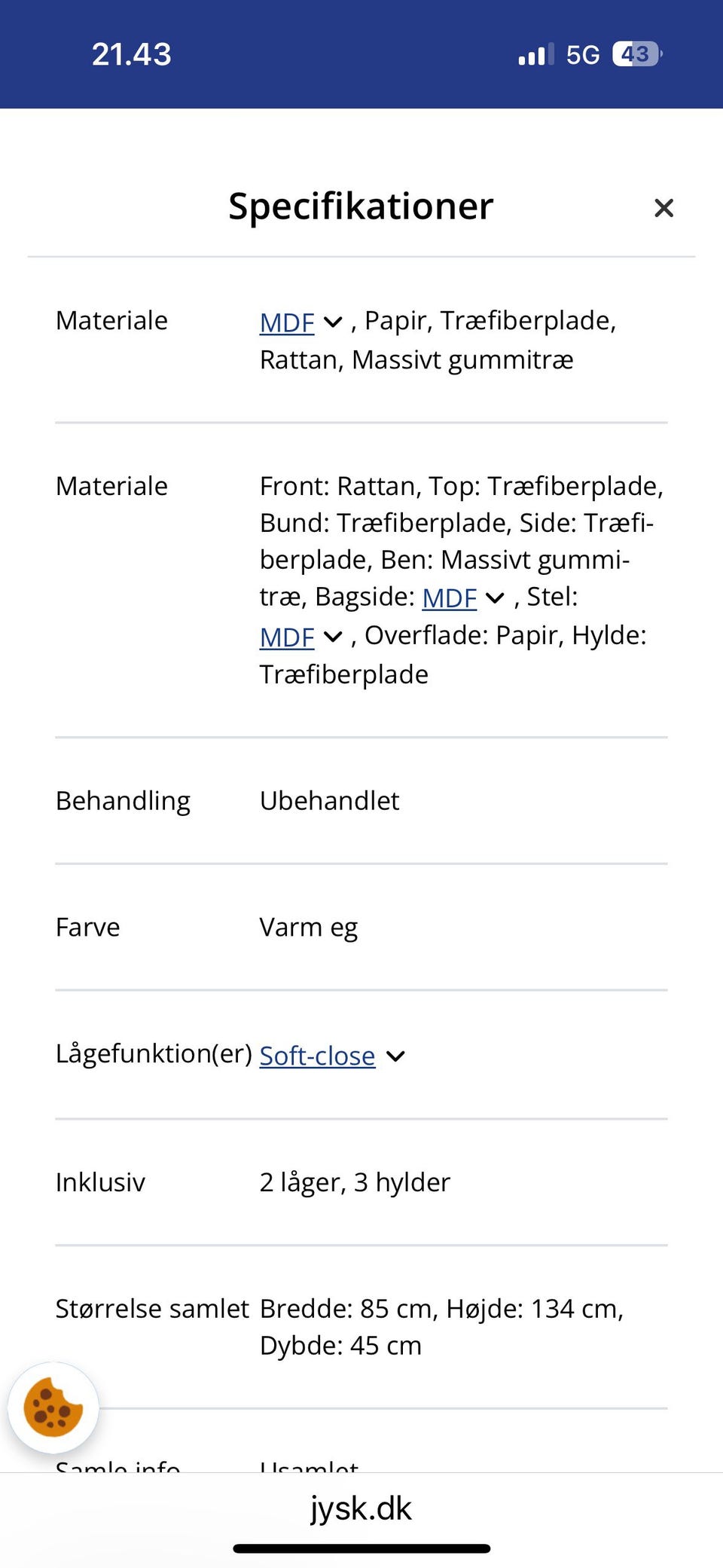Viewport: 723px width, 1568px height.
Task: Expand the first MDF material definition
Action: (x=331, y=322)
